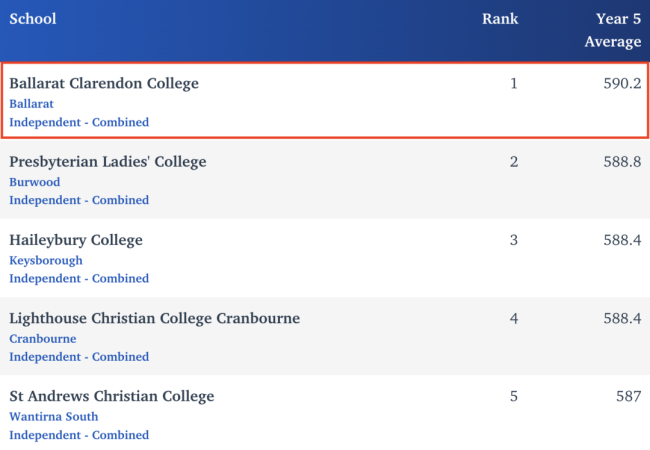
Task: Click the School column header
Action: point(33,19)
